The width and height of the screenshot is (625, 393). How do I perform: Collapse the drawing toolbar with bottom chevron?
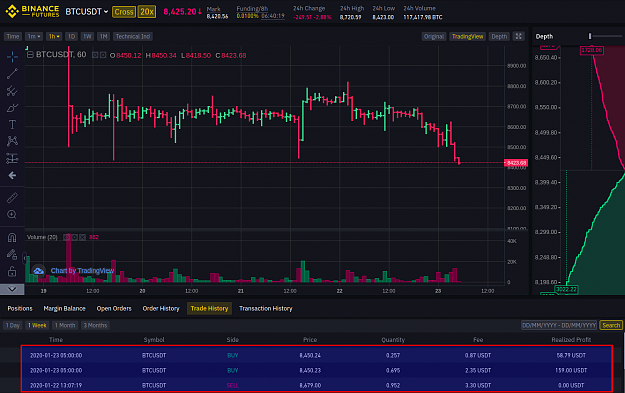12,289
